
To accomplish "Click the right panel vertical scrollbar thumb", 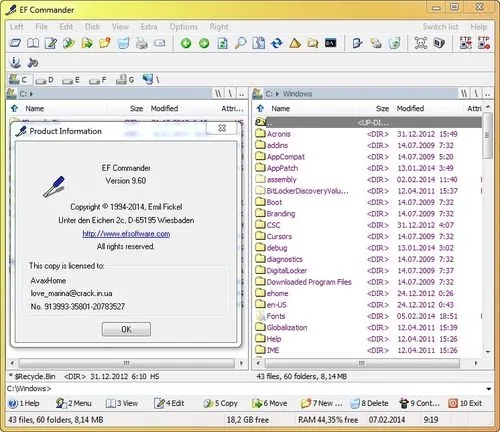I will pyautogui.click(x=488, y=135).
